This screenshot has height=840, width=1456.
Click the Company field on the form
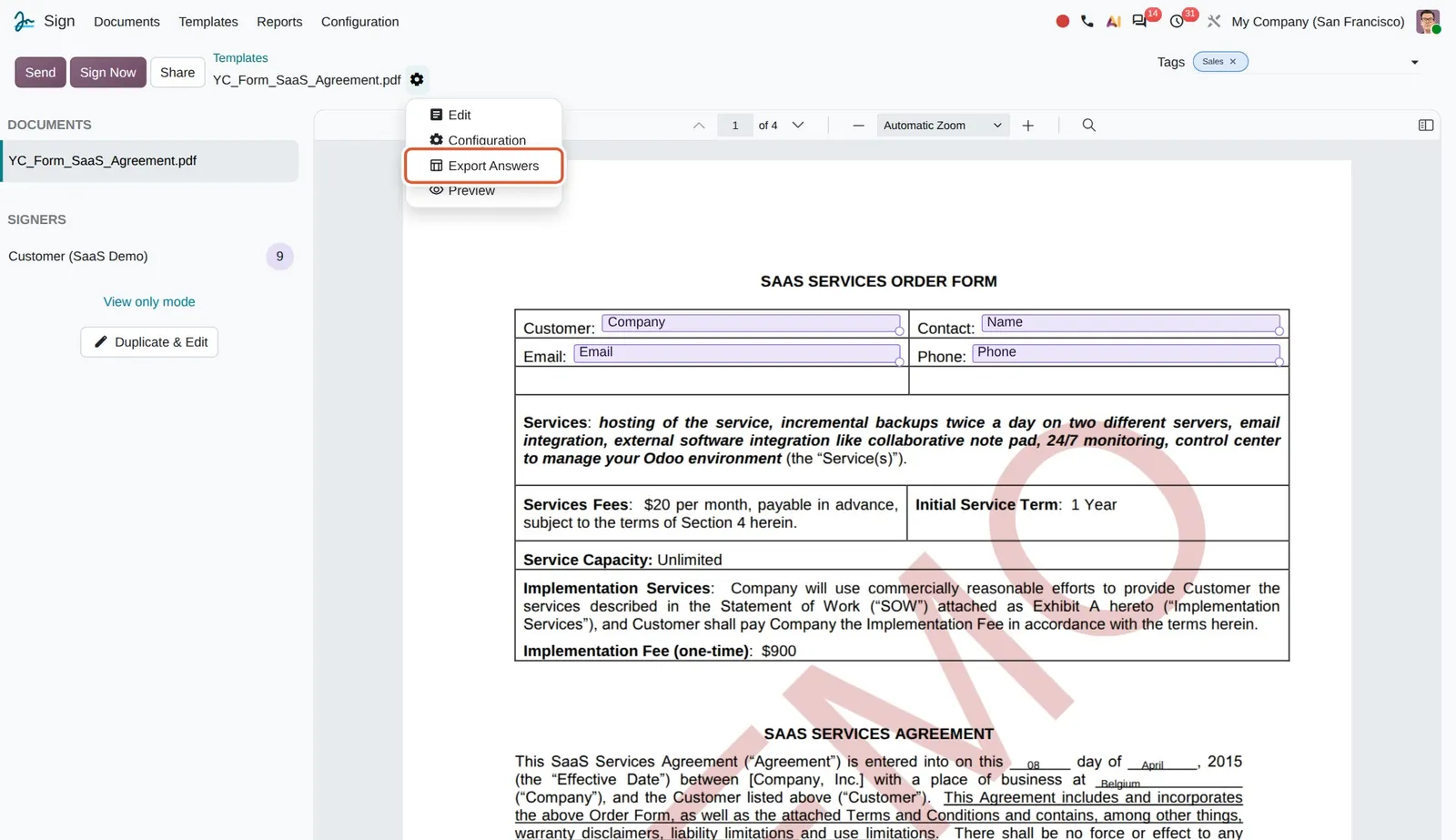(x=751, y=323)
